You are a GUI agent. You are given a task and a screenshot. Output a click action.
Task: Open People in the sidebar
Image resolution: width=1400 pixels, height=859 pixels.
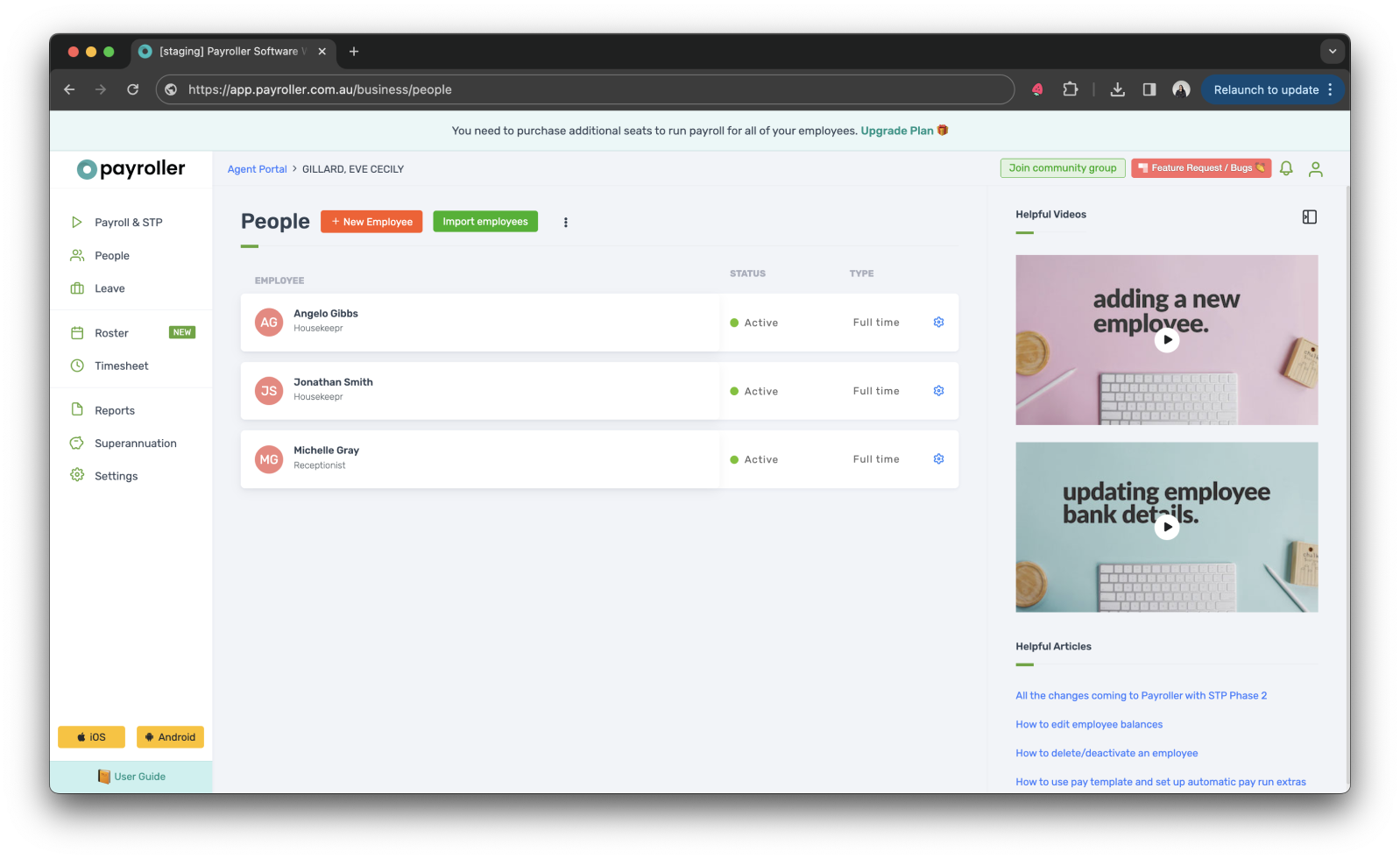[x=112, y=256]
